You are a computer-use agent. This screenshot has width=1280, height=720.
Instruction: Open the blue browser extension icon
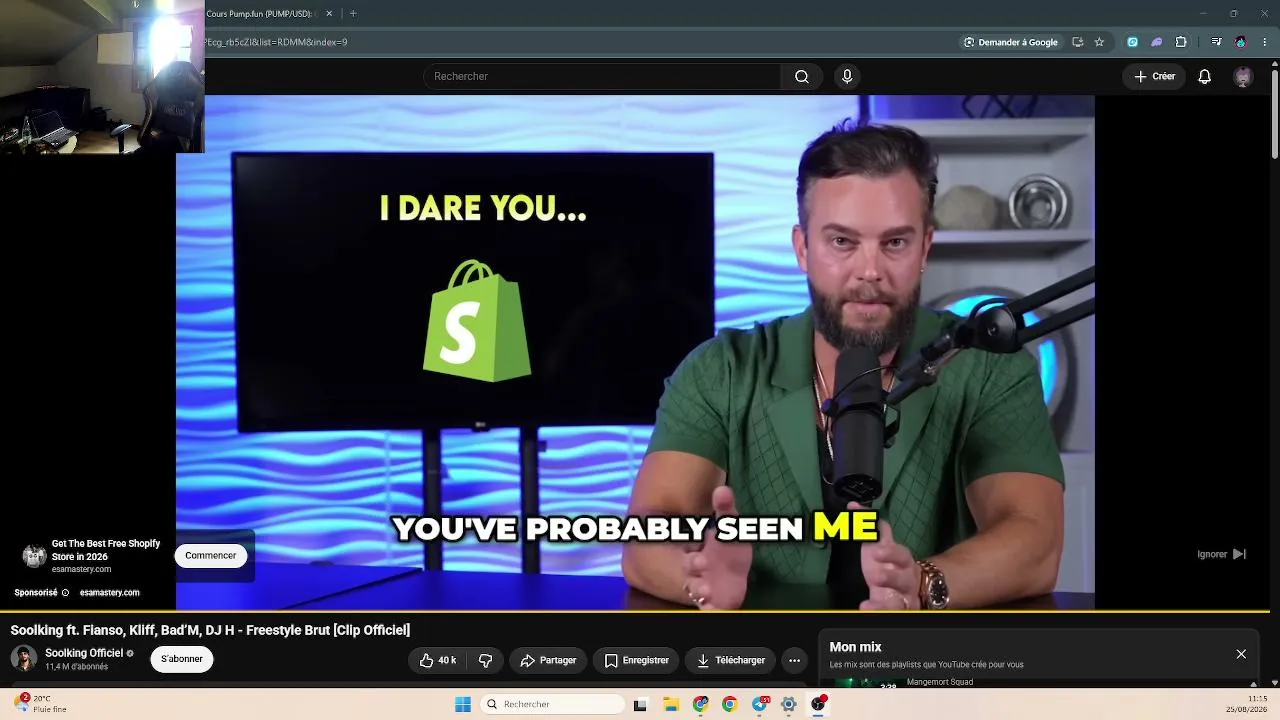pyautogui.click(x=1132, y=42)
